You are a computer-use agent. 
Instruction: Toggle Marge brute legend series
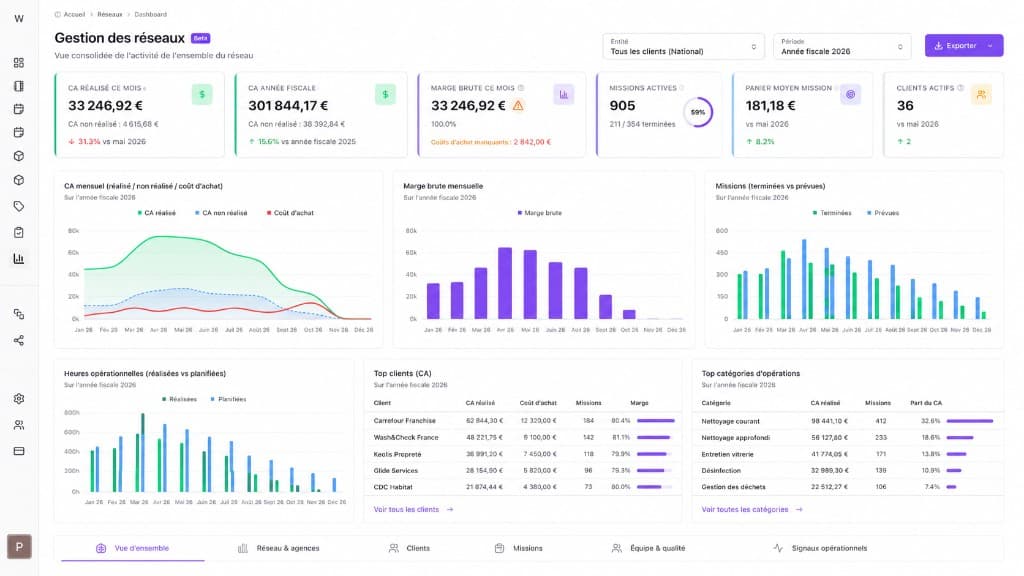pos(539,213)
